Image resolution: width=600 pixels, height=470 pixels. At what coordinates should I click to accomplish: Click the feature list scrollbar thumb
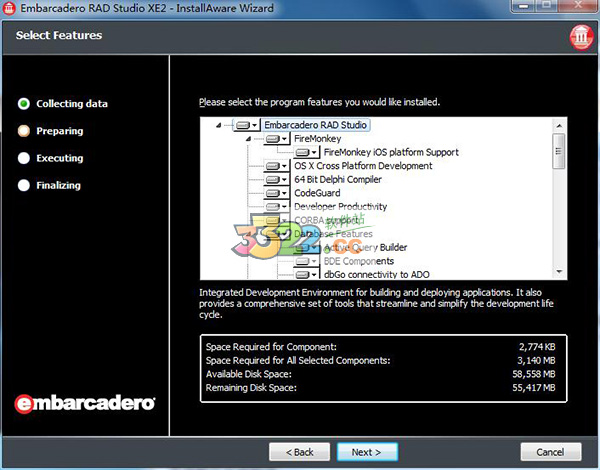(559, 151)
